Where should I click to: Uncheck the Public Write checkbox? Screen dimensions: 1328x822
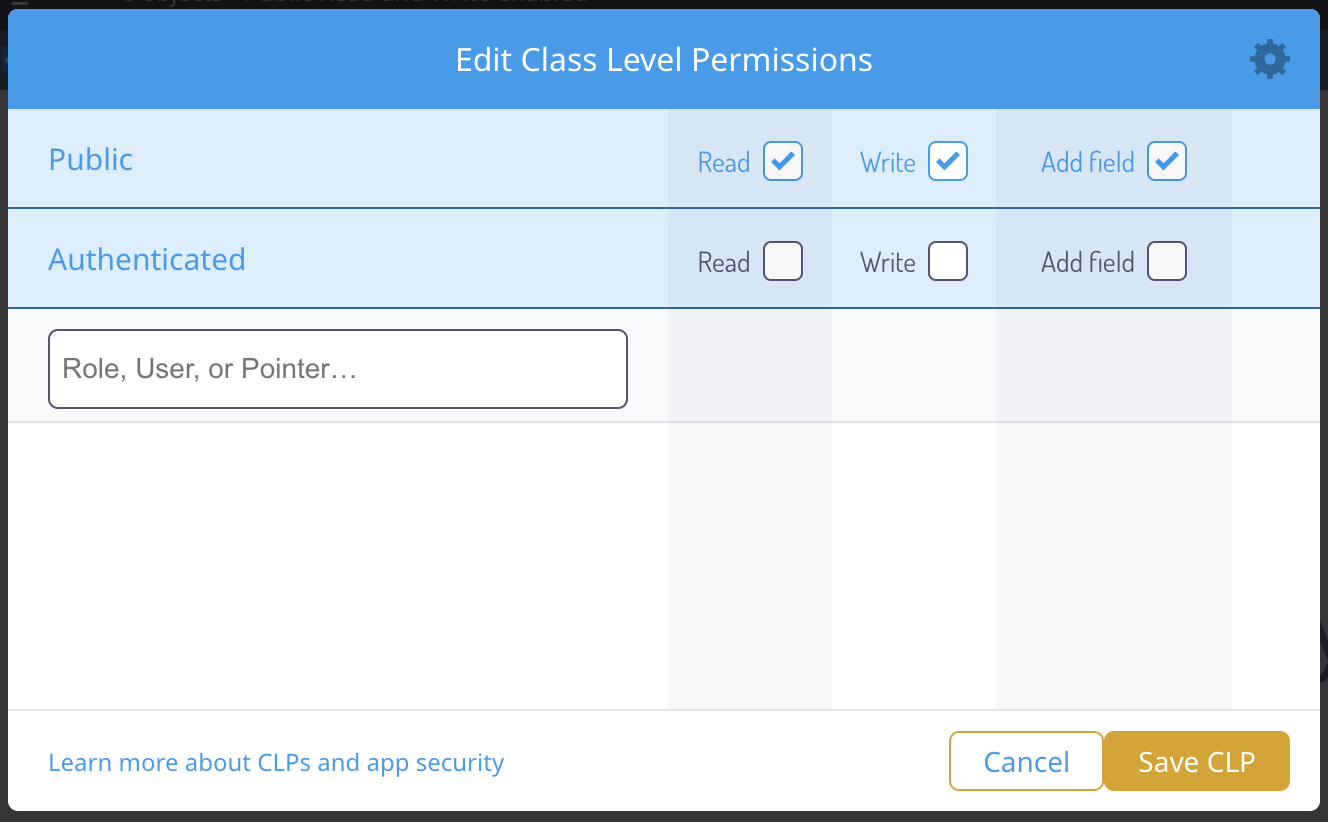[x=947, y=161]
